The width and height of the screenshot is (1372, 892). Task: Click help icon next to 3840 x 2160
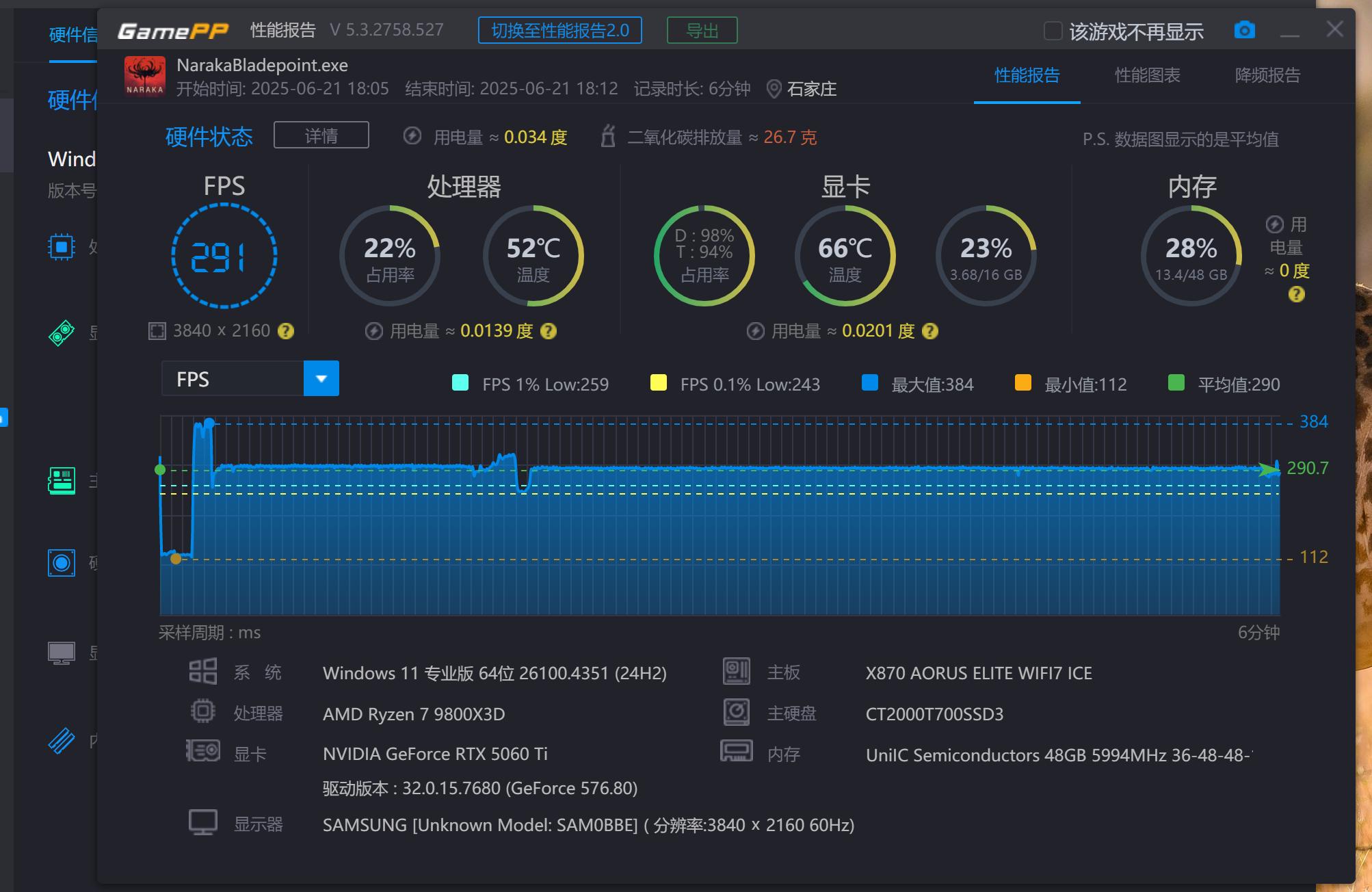(x=286, y=331)
